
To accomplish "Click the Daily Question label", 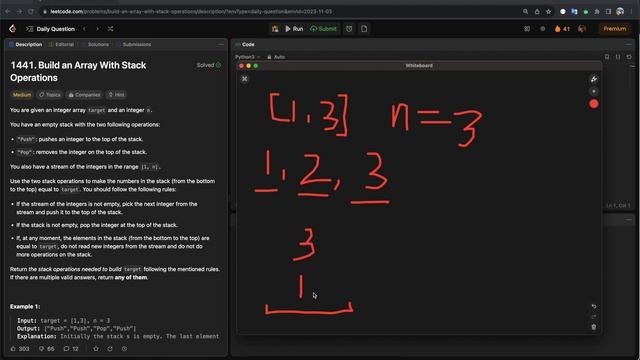I will (x=56, y=29).
